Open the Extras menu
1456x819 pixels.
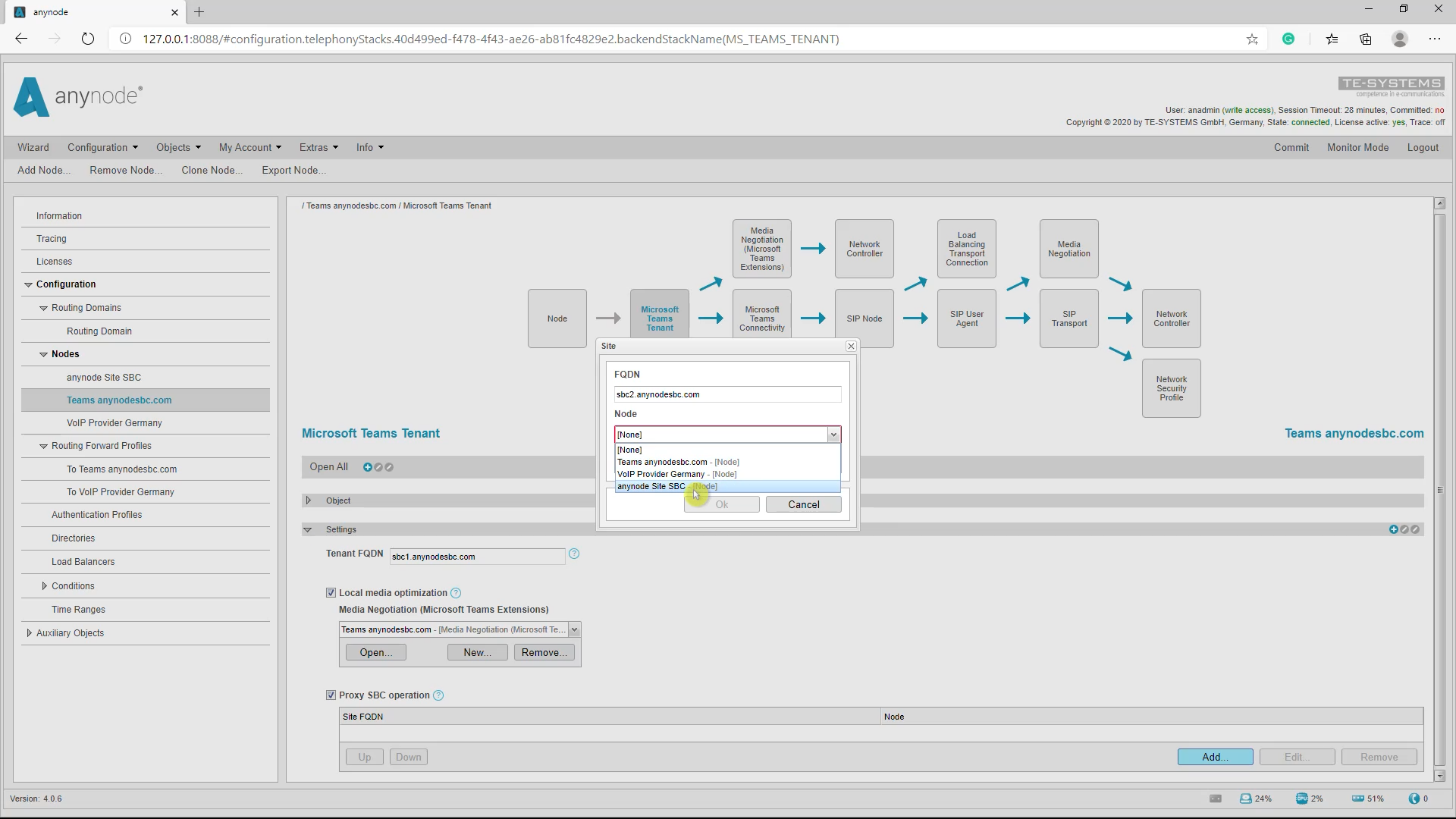(x=318, y=147)
